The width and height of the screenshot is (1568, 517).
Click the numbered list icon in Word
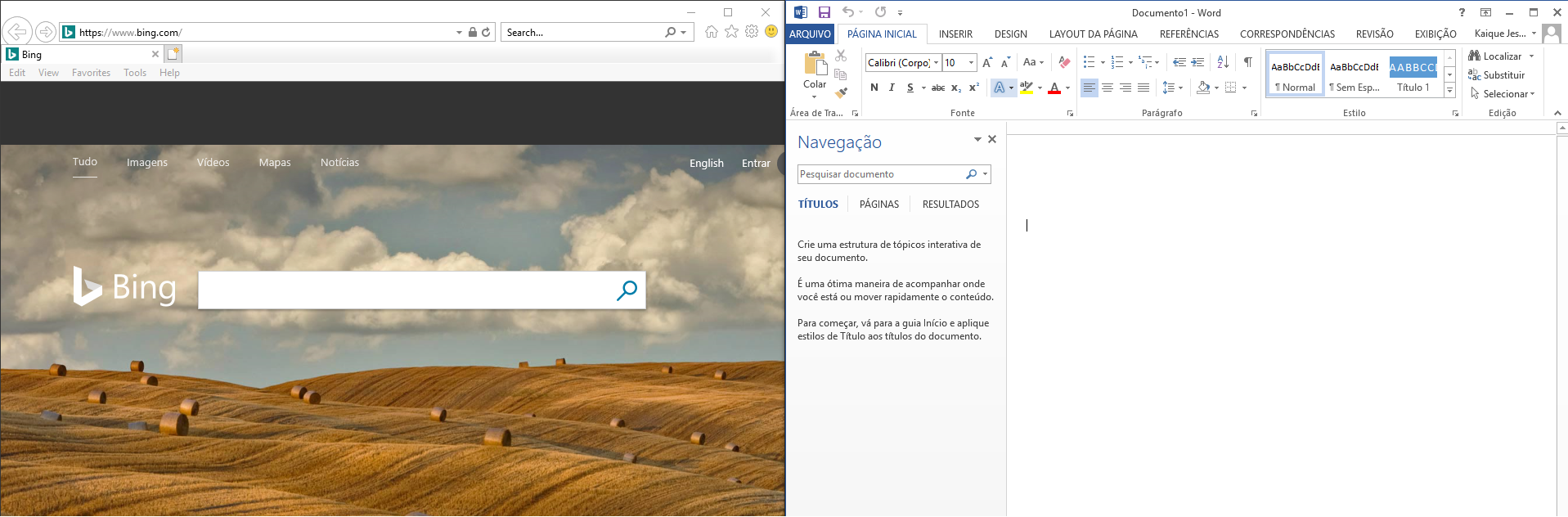tap(1117, 62)
